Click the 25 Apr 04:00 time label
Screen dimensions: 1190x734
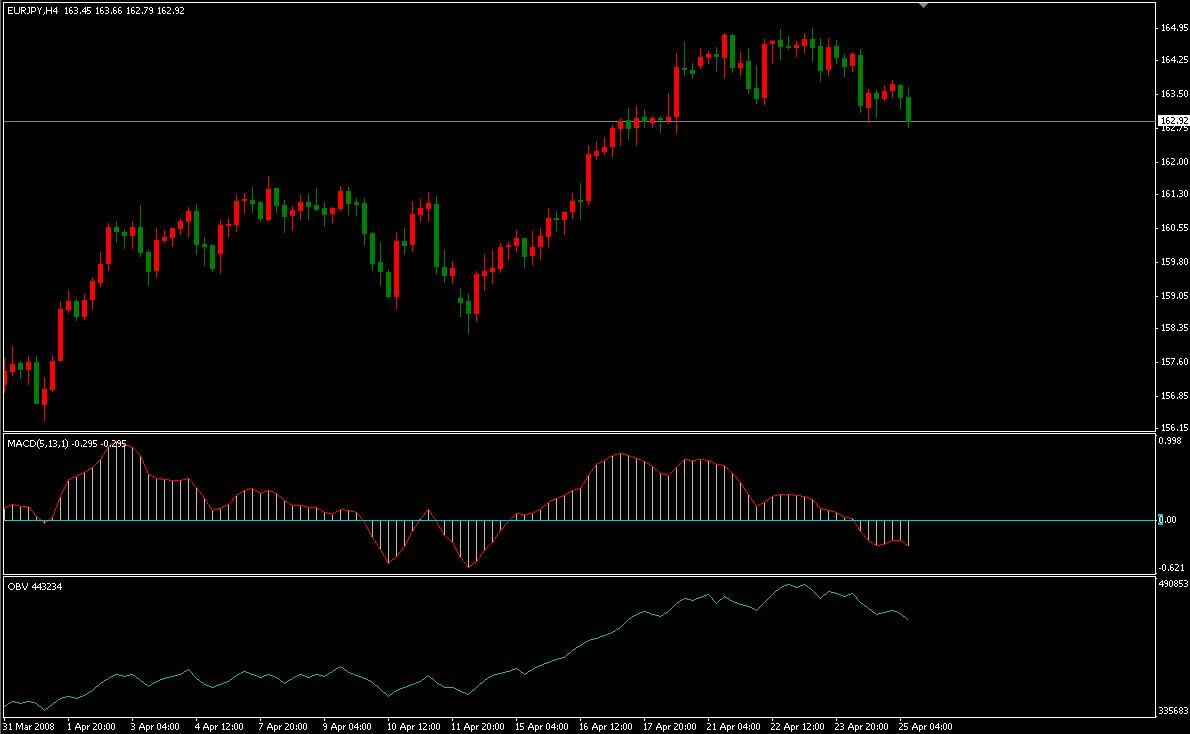925,726
